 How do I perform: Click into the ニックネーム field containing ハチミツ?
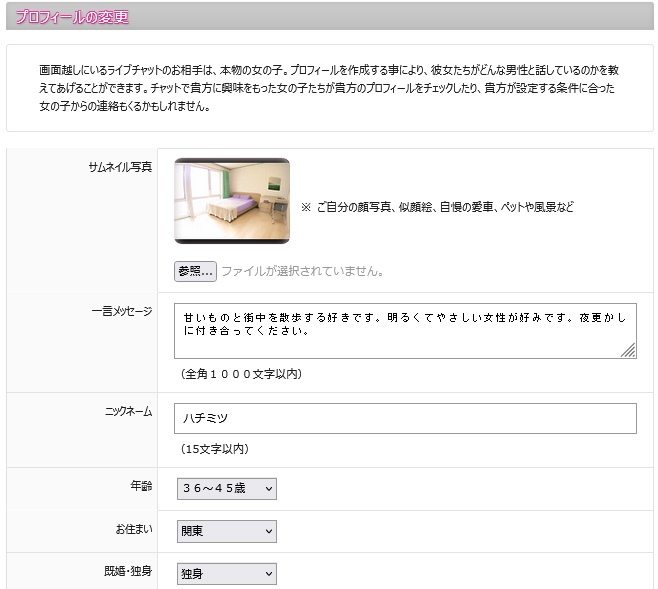[x=404, y=418]
